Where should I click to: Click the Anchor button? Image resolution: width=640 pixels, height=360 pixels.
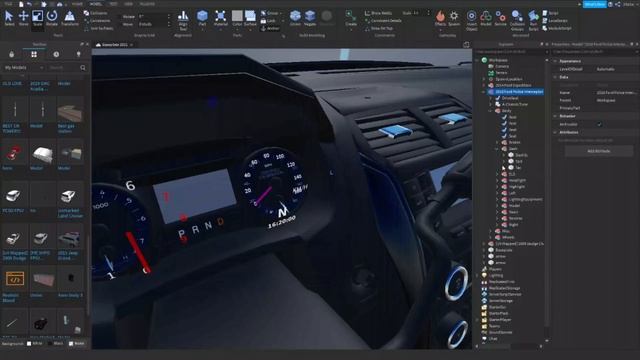[x=270, y=28]
